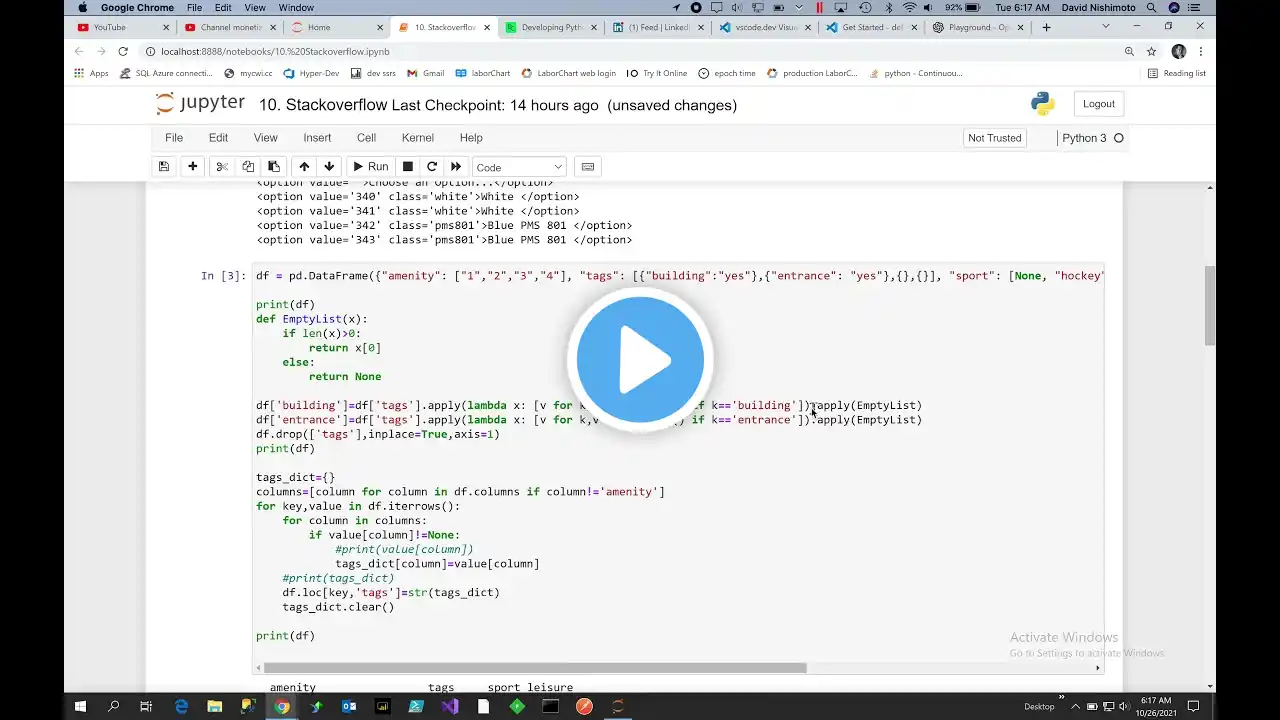Open the Cell menu
1280x720 pixels.
(x=366, y=138)
